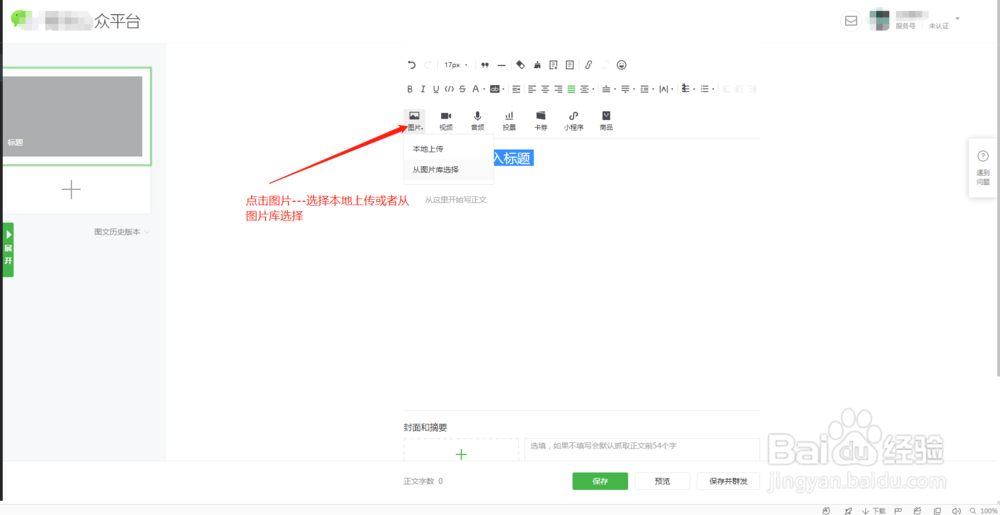Open the letter spacing dropdown
The height and width of the screenshot is (515, 1000).
coord(667,89)
